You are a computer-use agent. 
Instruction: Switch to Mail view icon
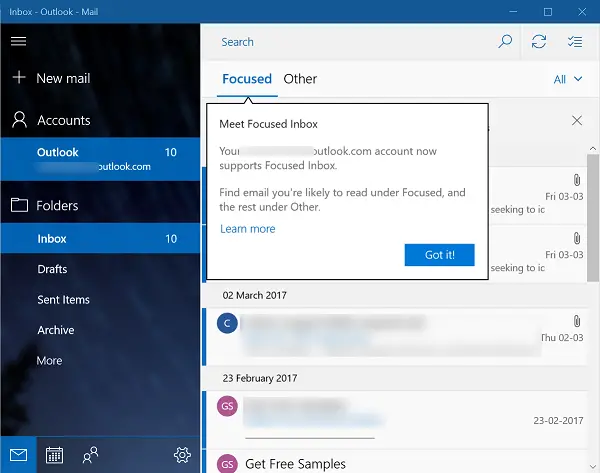tap(18, 455)
